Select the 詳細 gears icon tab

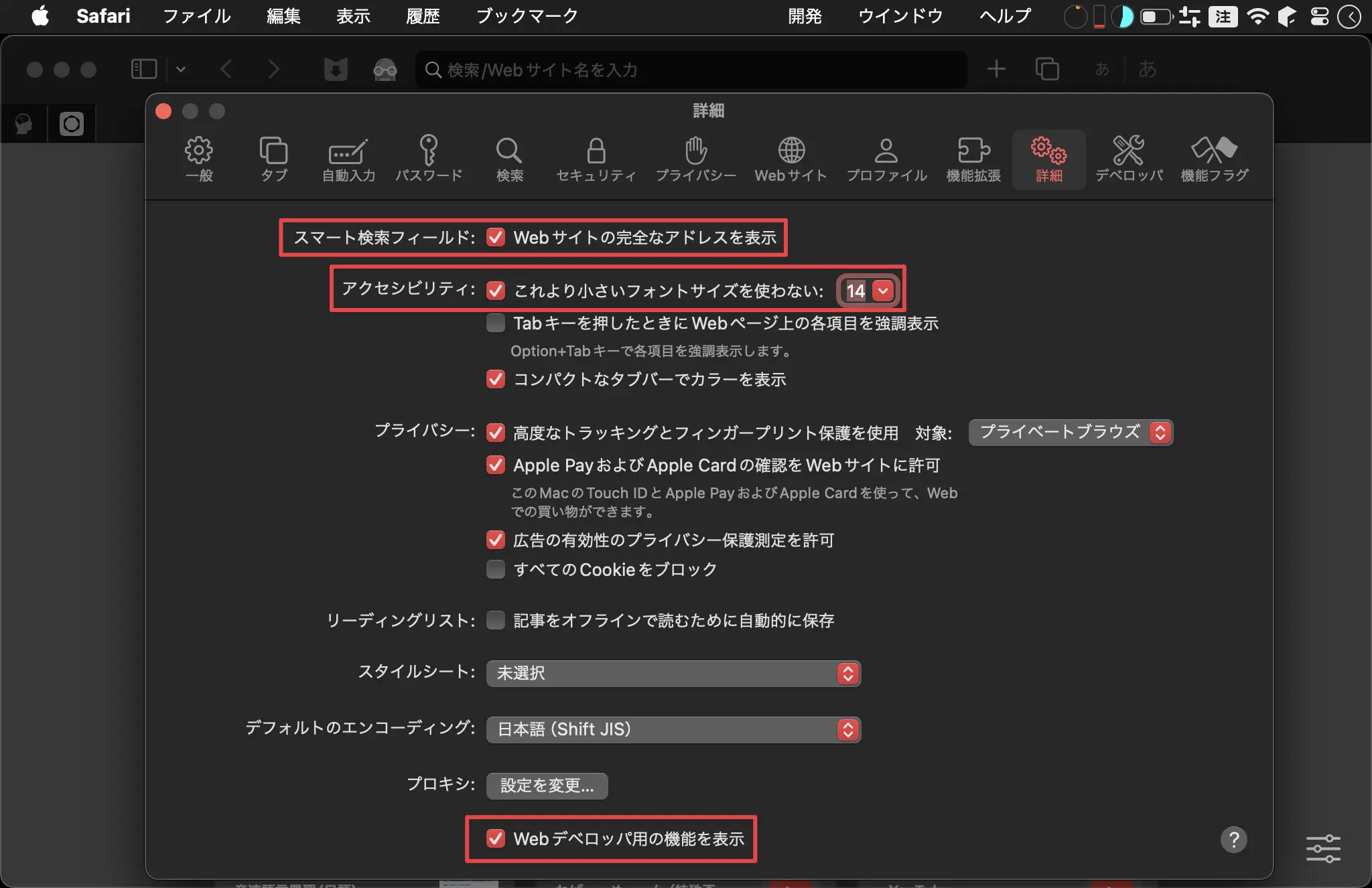point(1049,159)
